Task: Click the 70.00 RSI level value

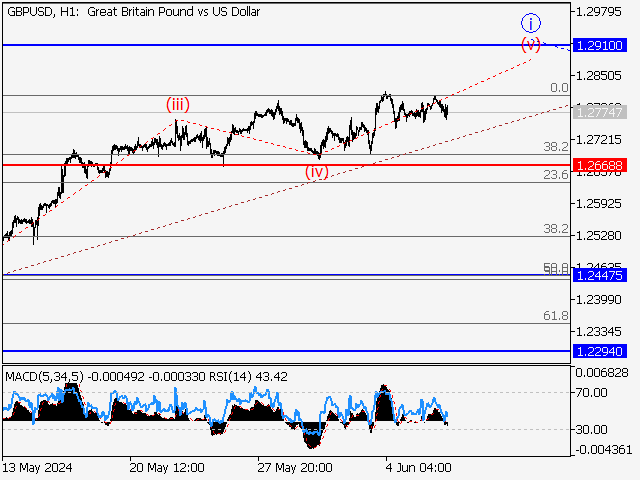Action: 591,393
